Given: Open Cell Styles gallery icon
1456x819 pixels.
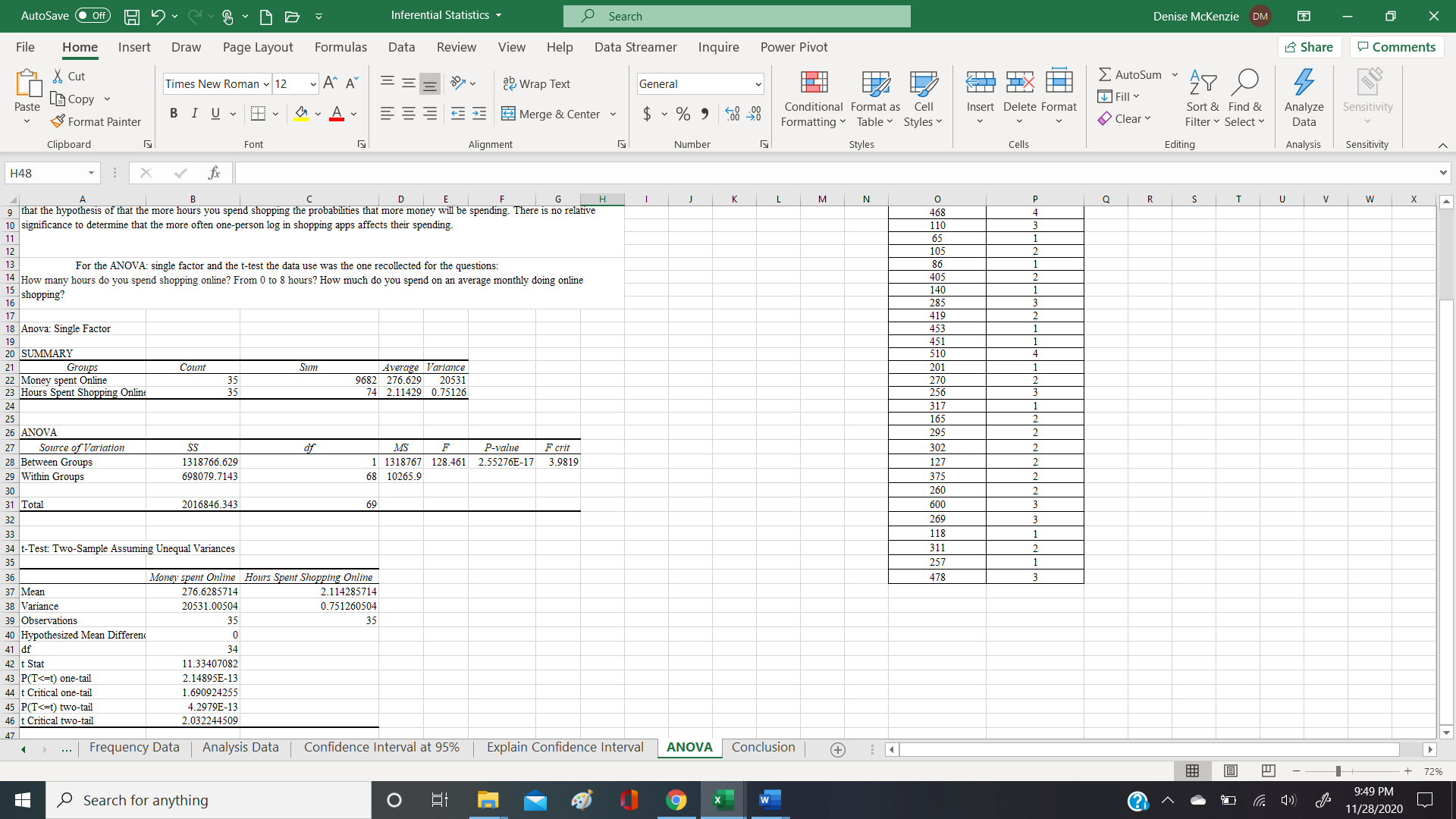Looking at the screenshot, I should pyautogui.click(x=923, y=83).
